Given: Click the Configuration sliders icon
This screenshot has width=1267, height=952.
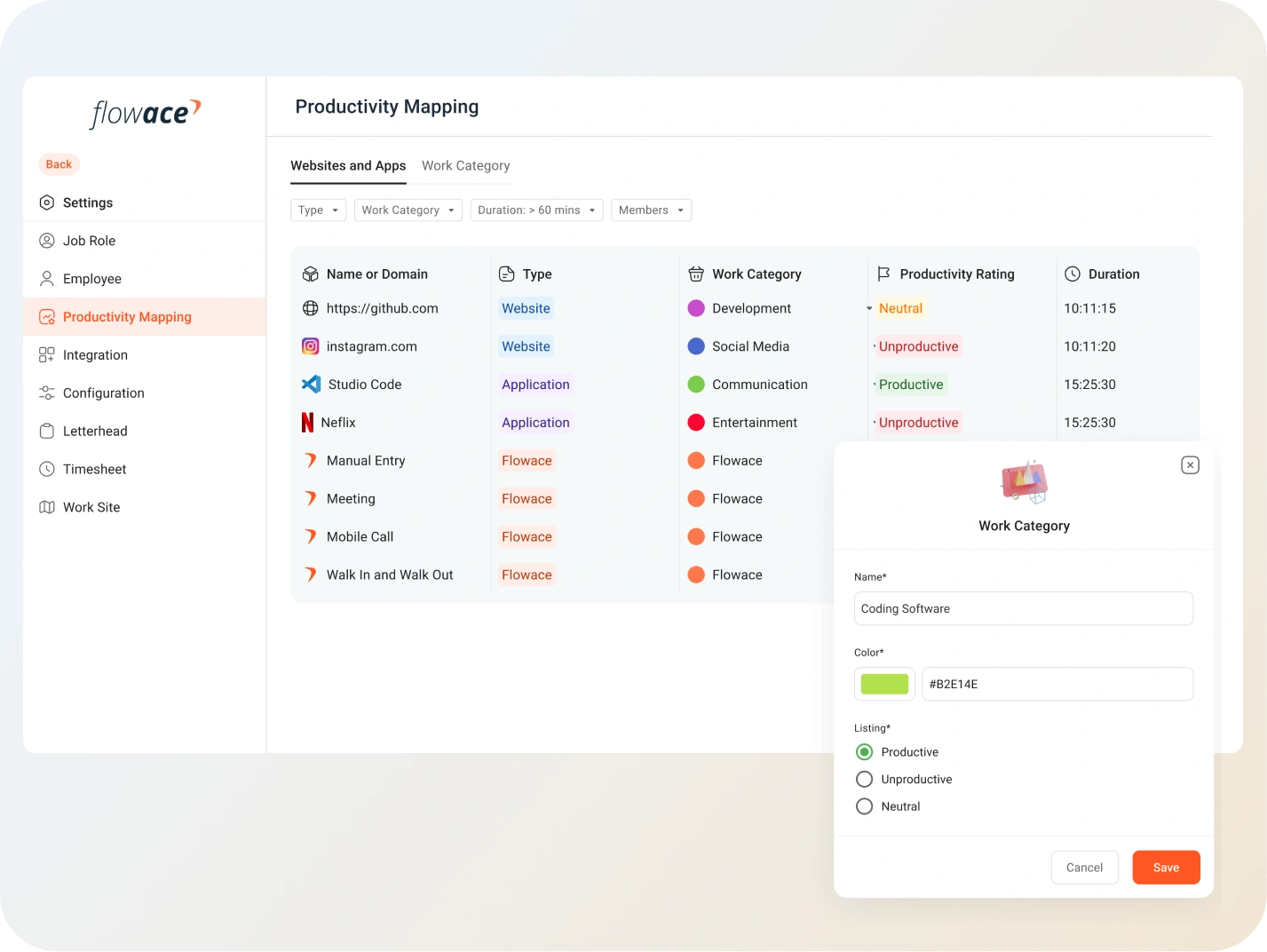Looking at the screenshot, I should pos(47,393).
